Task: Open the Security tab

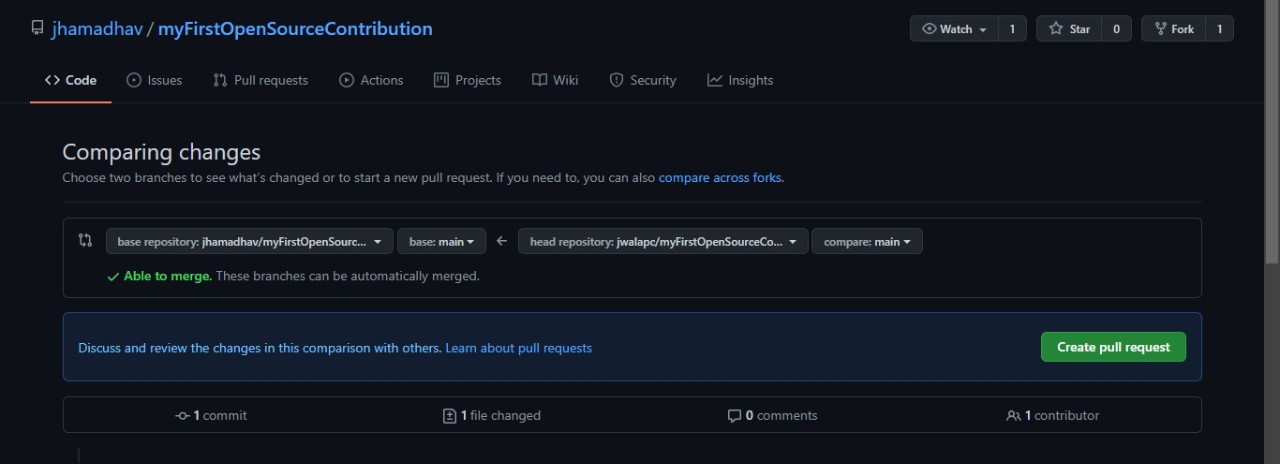Action: click(643, 80)
